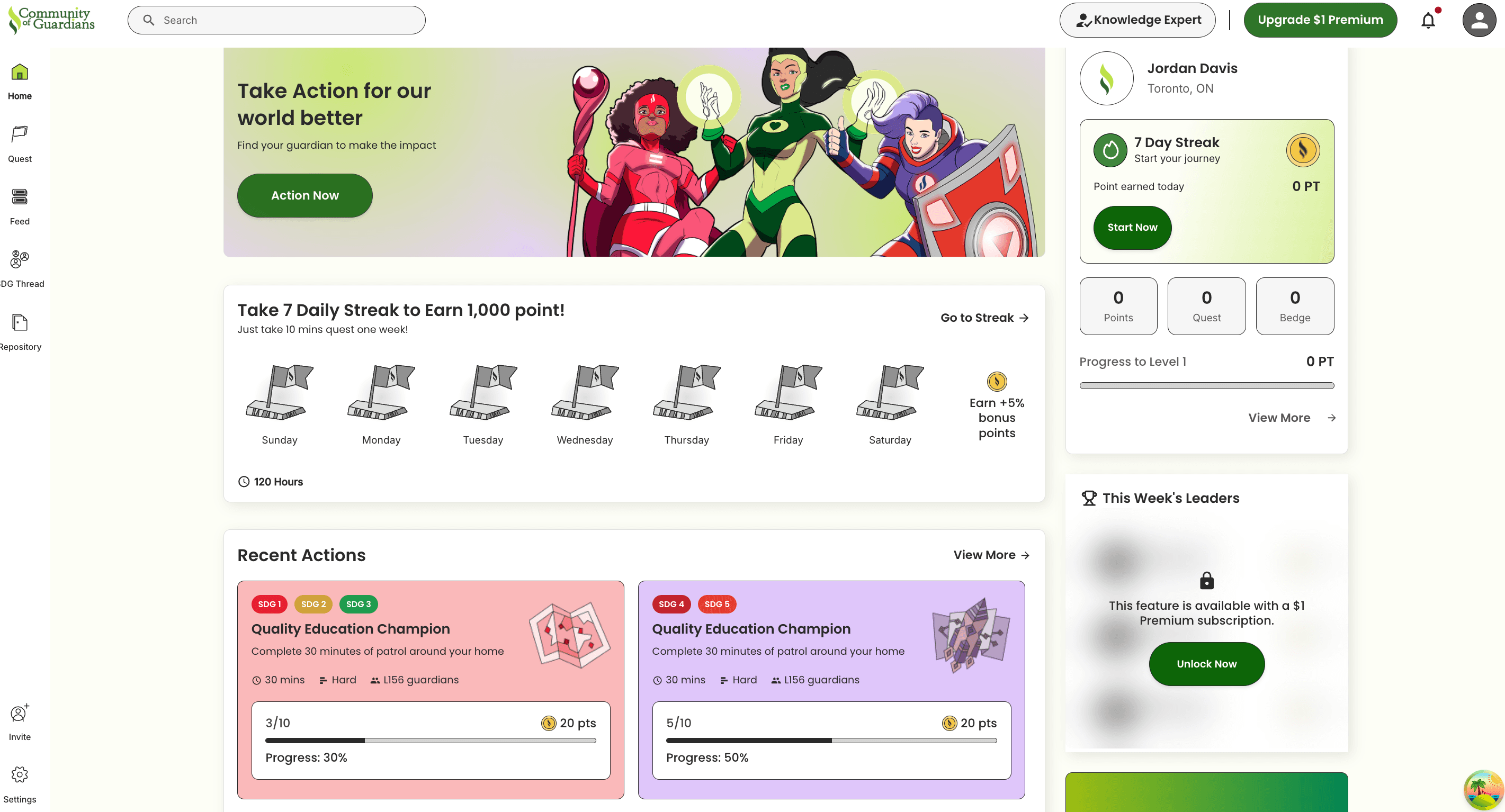The width and height of the screenshot is (1505, 812).
Task: Open Quest from the sidebar
Action: pos(20,143)
